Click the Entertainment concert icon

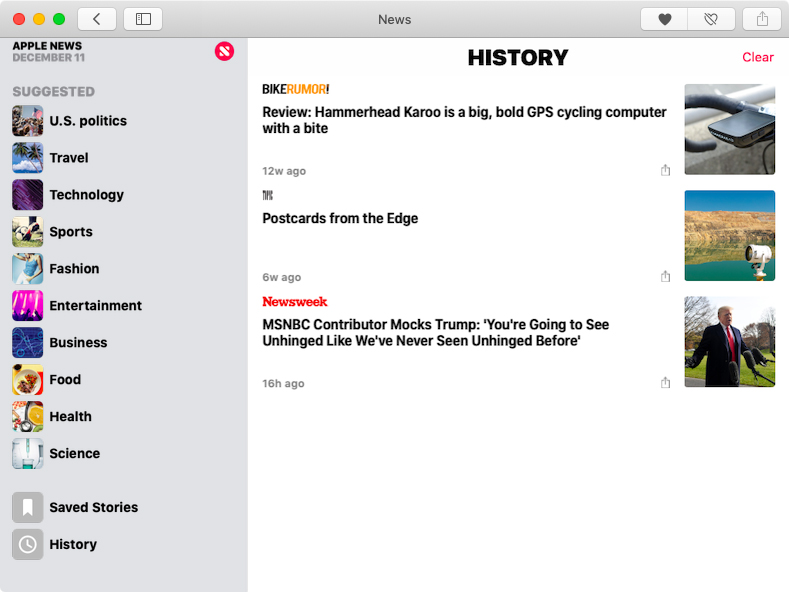tap(28, 306)
